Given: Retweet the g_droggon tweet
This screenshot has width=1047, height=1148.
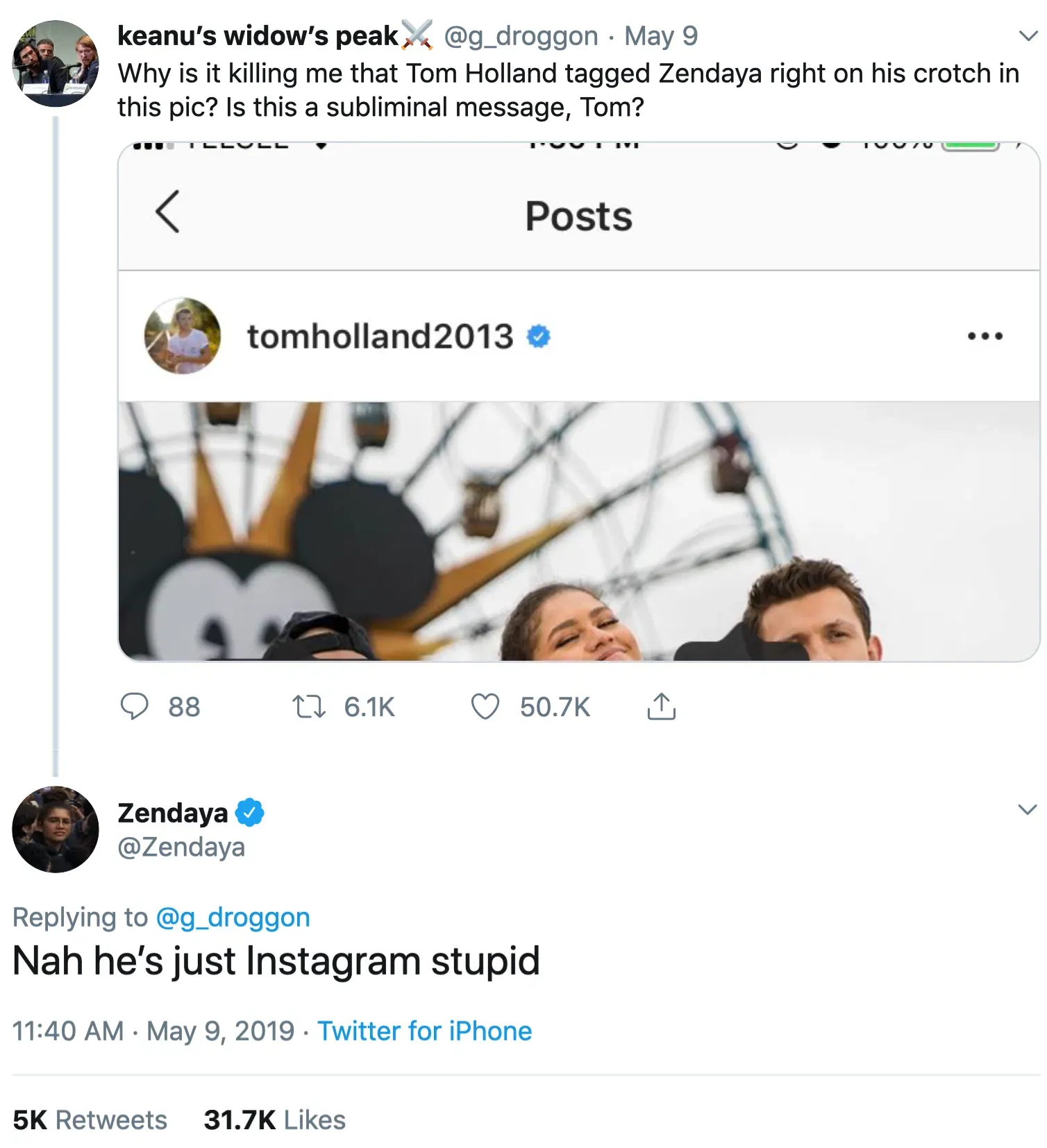Looking at the screenshot, I should coord(308,707).
